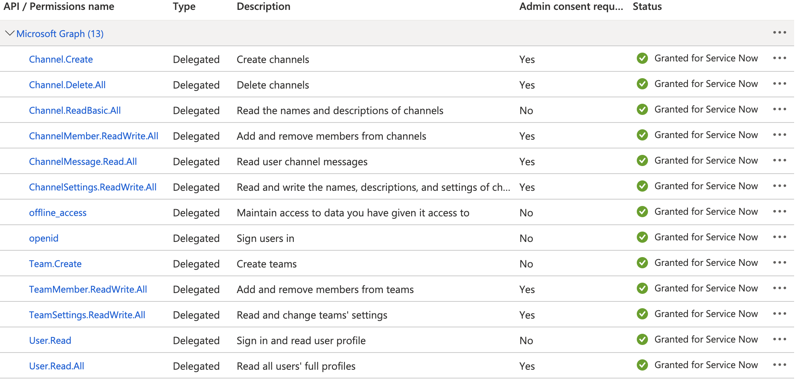Click green granted checkmark in Channel.Create row
Screen dimensions: 800x384
642,58
